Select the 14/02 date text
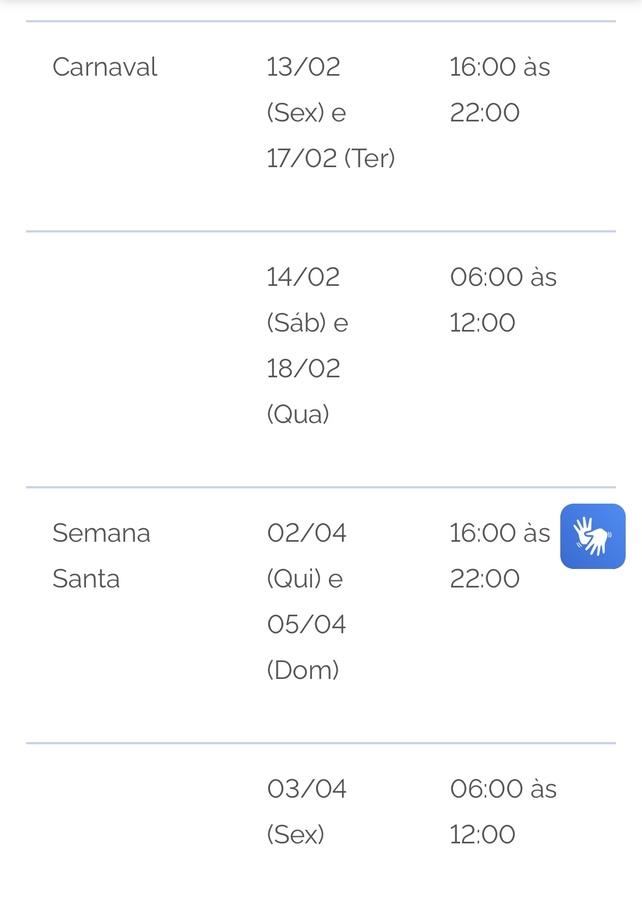The width and height of the screenshot is (642, 900). [303, 277]
